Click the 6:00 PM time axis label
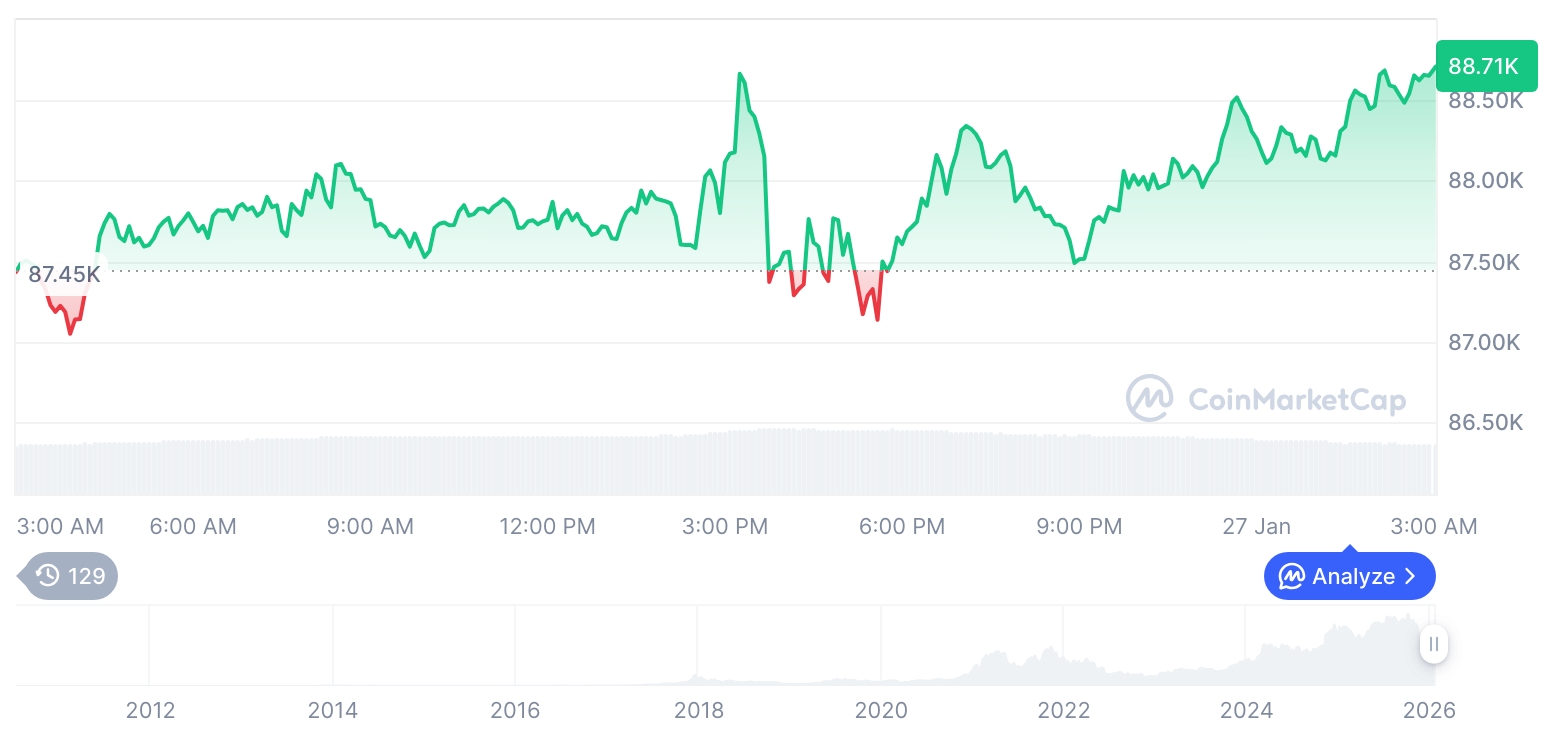This screenshot has height=732, width=1566. tap(902, 526)
